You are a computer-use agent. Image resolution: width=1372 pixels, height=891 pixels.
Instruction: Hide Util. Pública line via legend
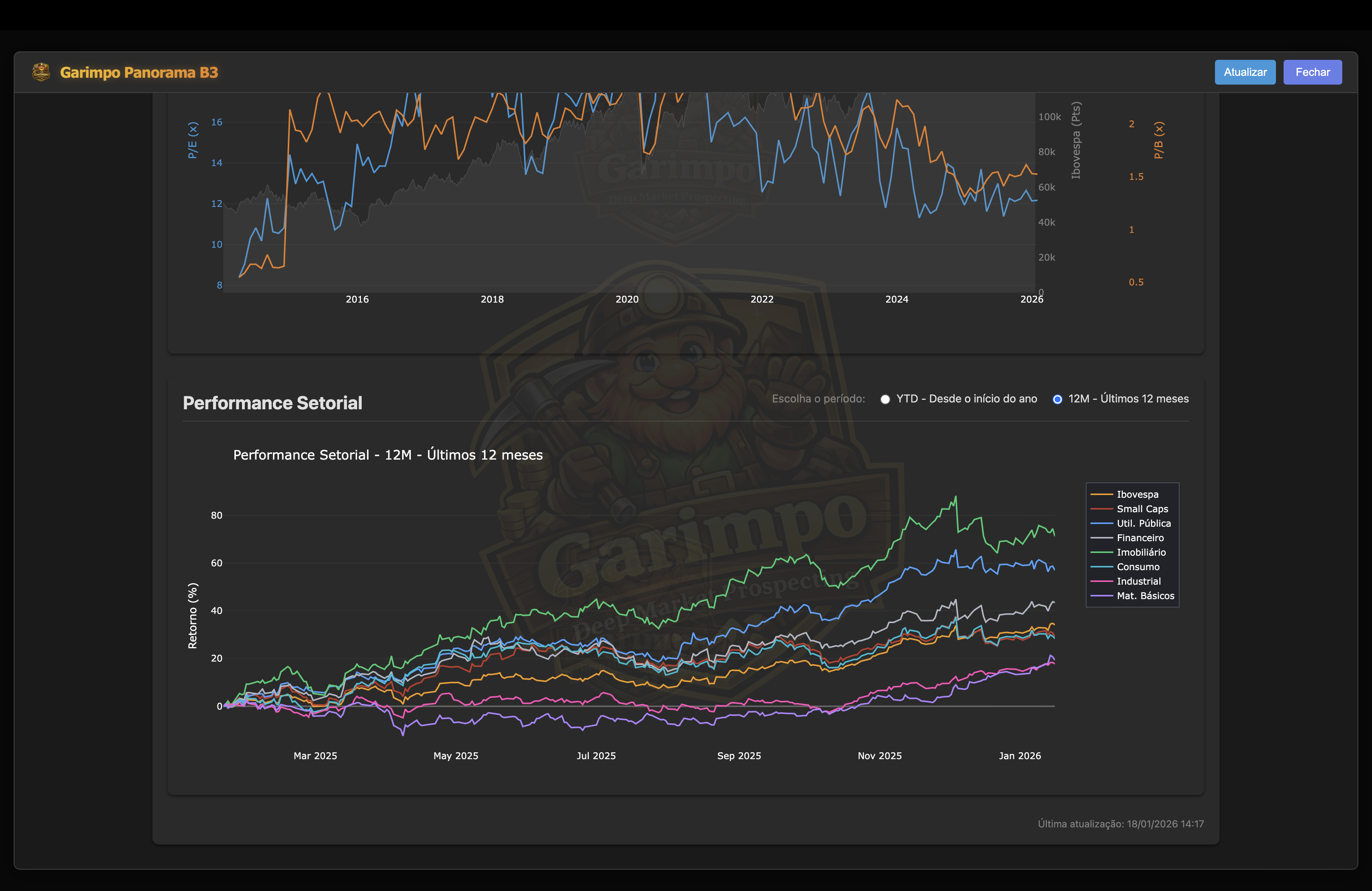point(1143,523)
